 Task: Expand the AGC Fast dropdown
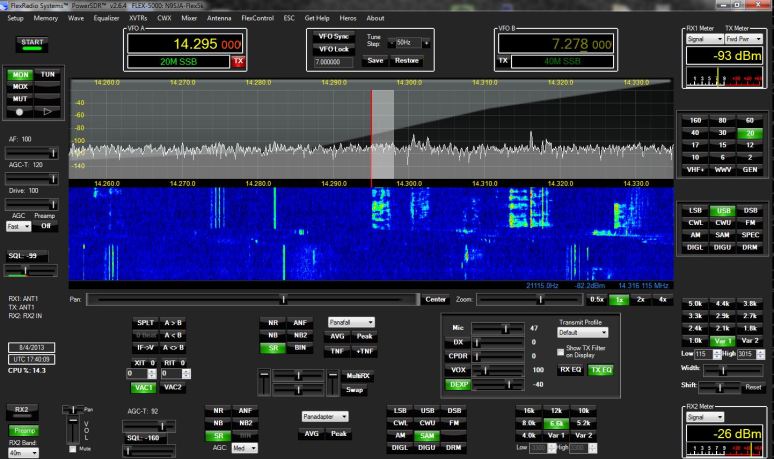pyautogui.click(x=18, y=226)
